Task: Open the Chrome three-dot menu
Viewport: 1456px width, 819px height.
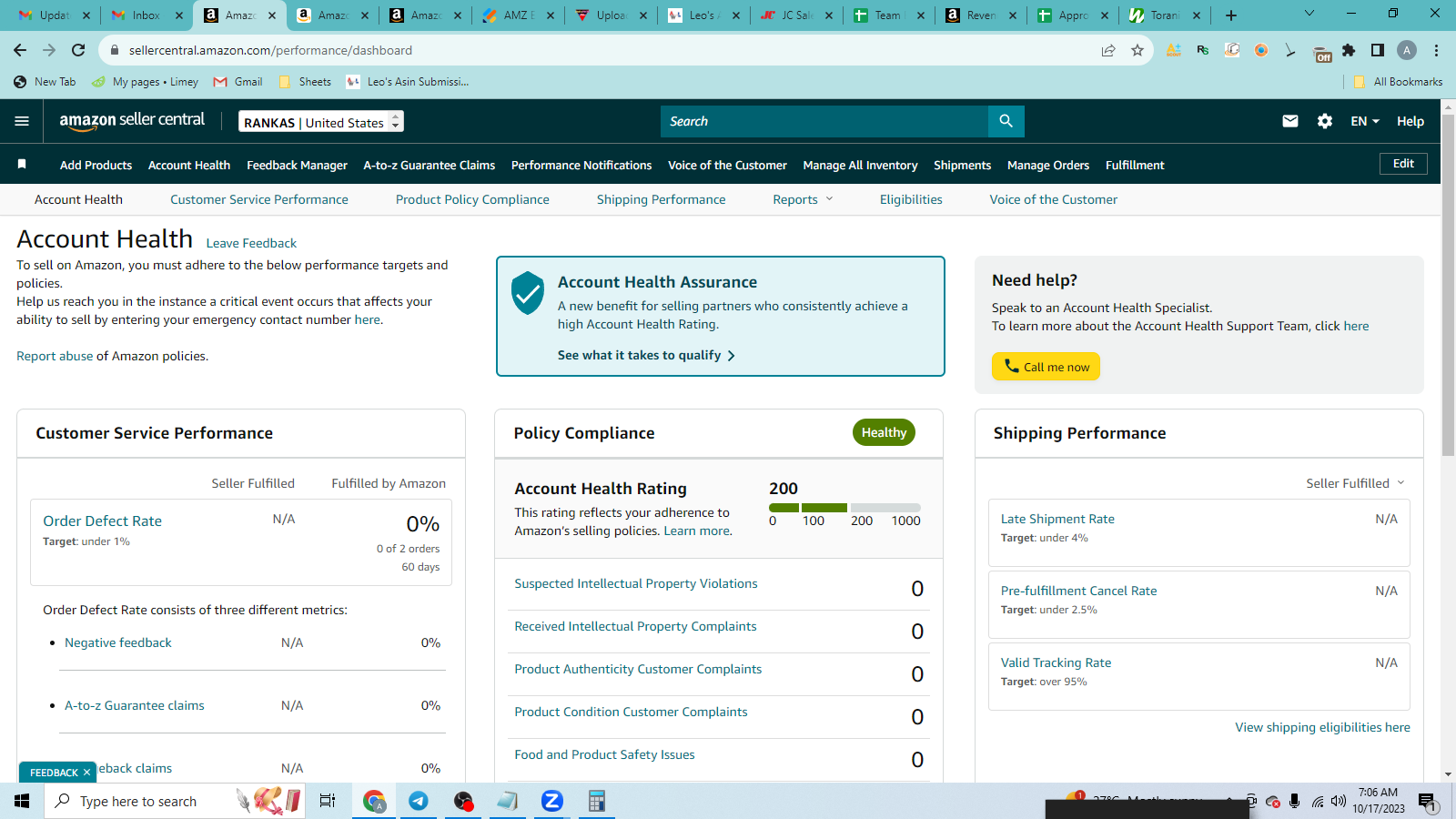Action: tap(1436, 50)
